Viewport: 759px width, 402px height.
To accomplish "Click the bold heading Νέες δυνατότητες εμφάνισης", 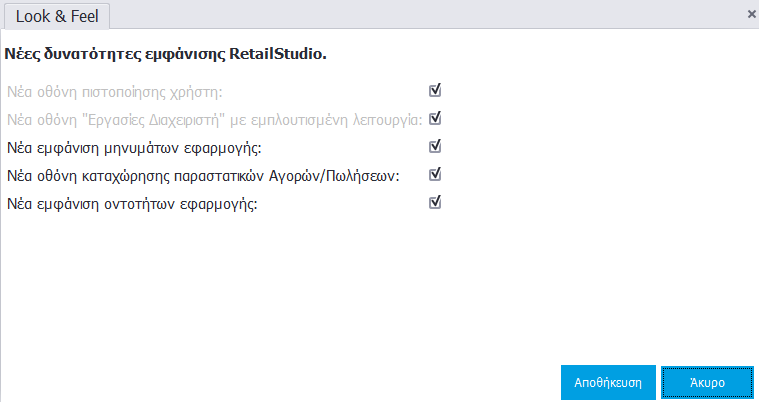I will click(x=120, y=53).
